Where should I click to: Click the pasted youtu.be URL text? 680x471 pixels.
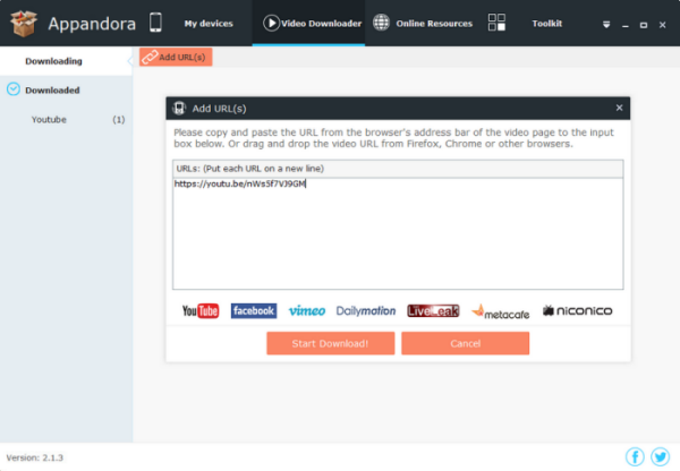click(240, 184)
